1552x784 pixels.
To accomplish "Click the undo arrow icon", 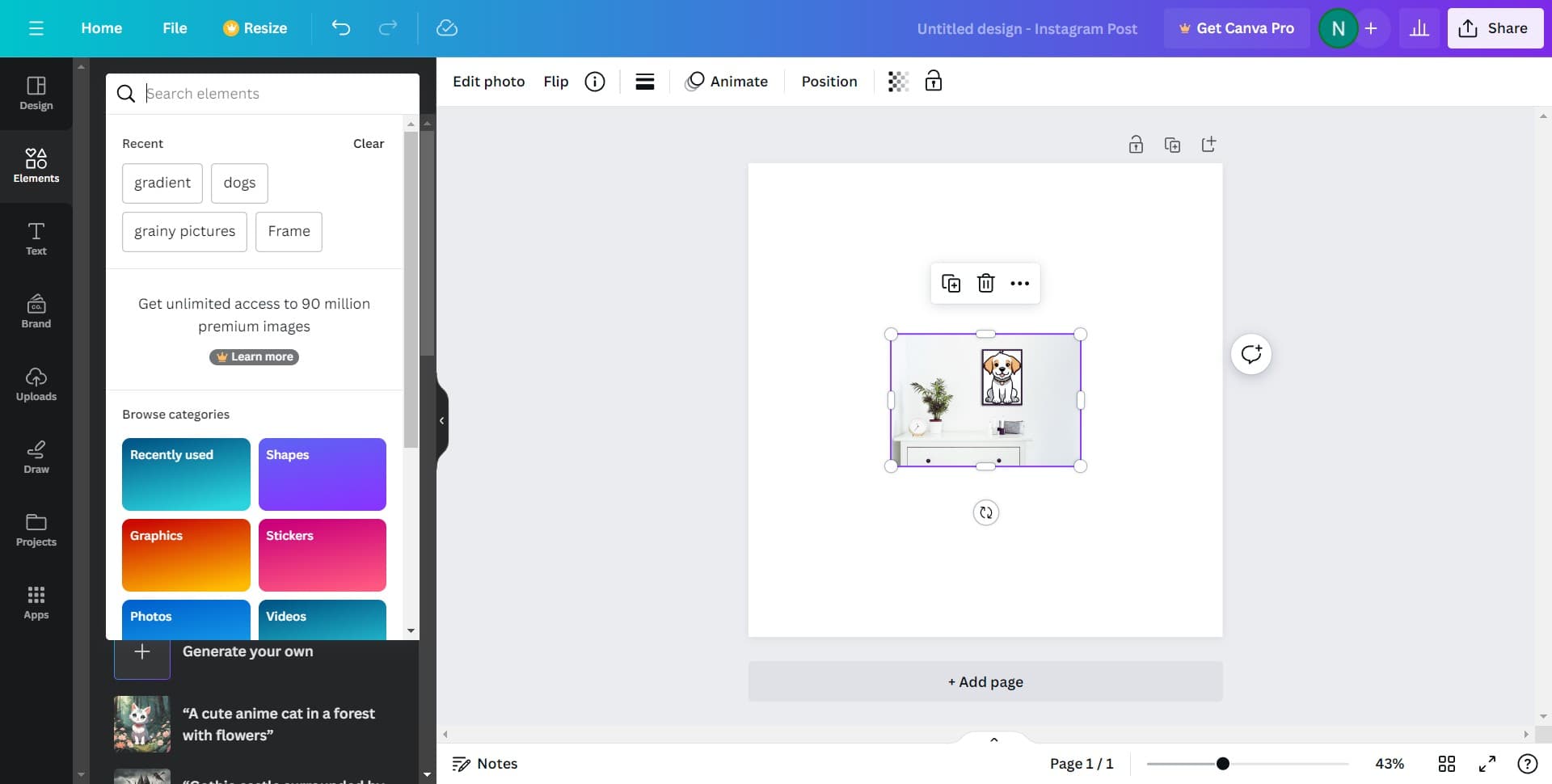I will tap(340, 28).
